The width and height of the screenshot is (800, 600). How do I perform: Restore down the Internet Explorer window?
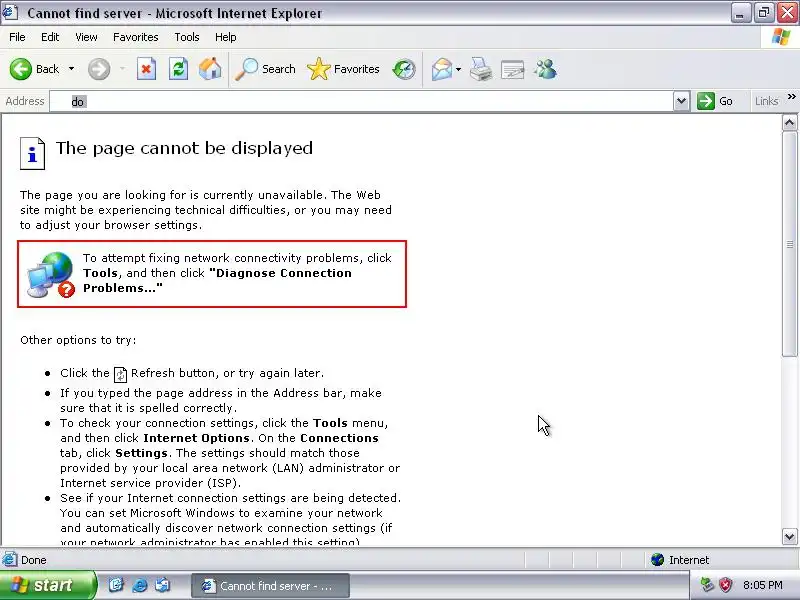764,13
